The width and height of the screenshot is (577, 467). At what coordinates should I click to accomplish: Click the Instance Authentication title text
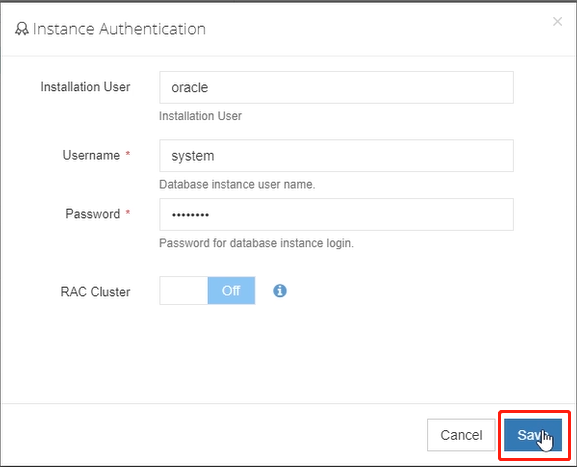tap(119, 29)
